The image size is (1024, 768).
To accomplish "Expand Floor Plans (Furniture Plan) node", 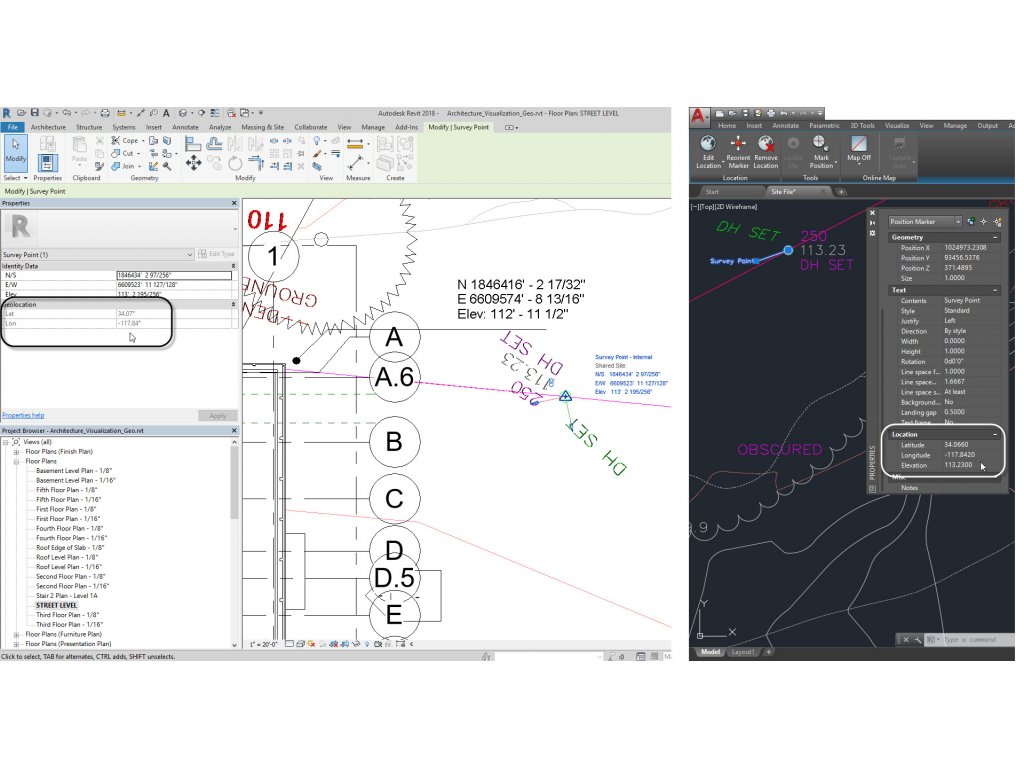I will (16, 635).
